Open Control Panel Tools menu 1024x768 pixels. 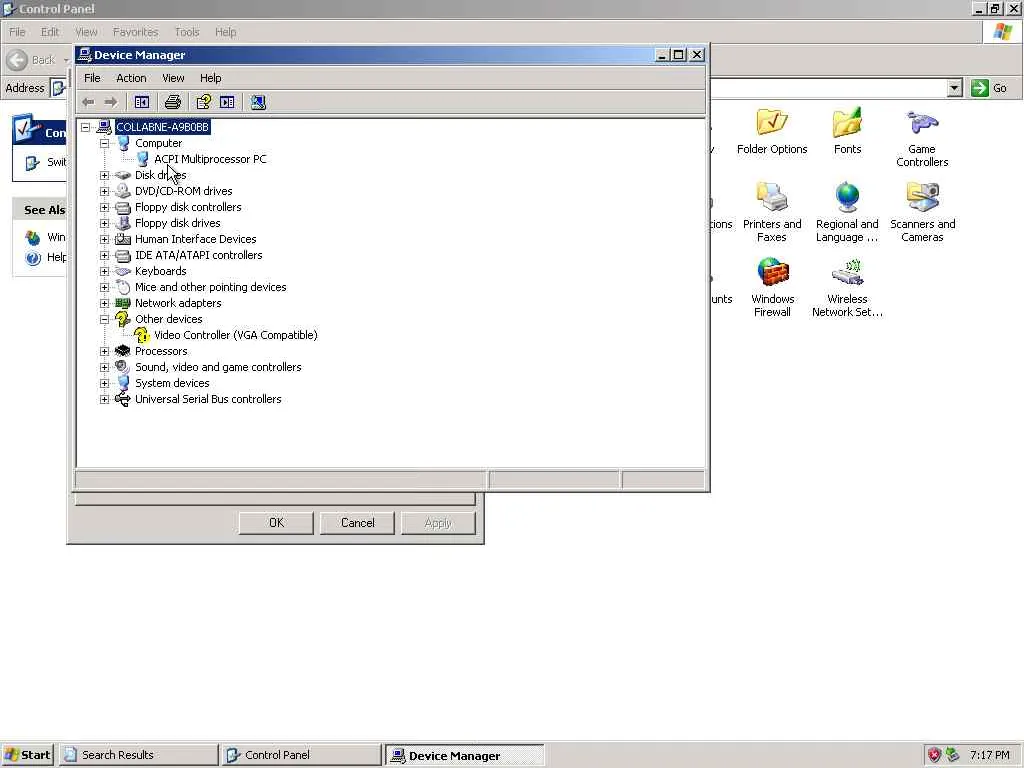click(x=187, y=32)
